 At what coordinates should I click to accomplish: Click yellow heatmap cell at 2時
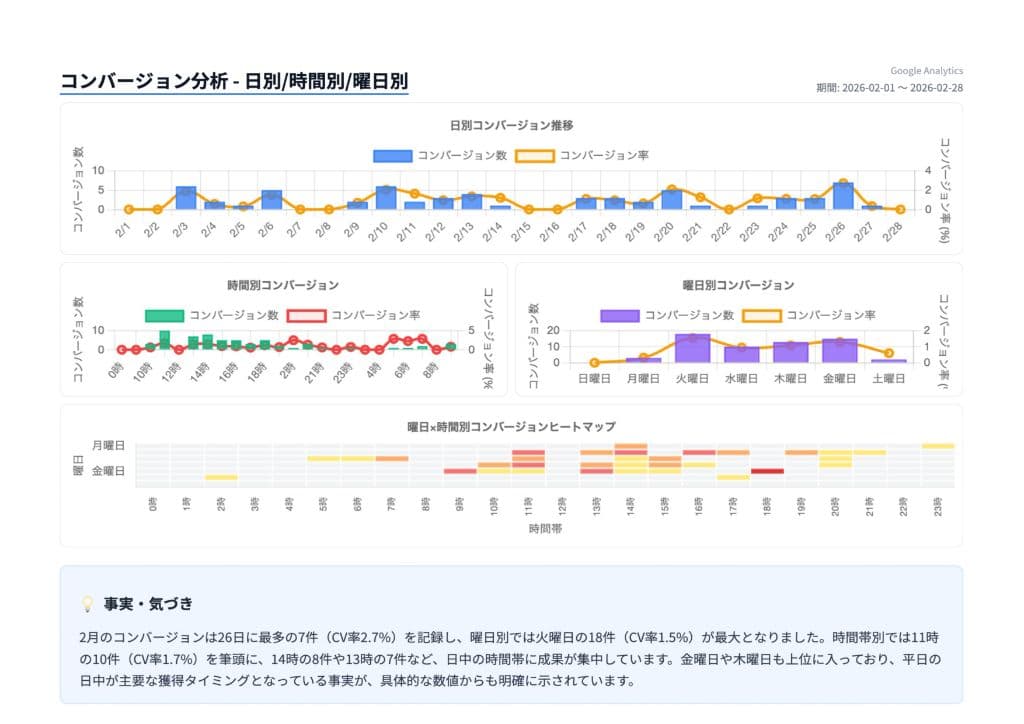[221, 477]
